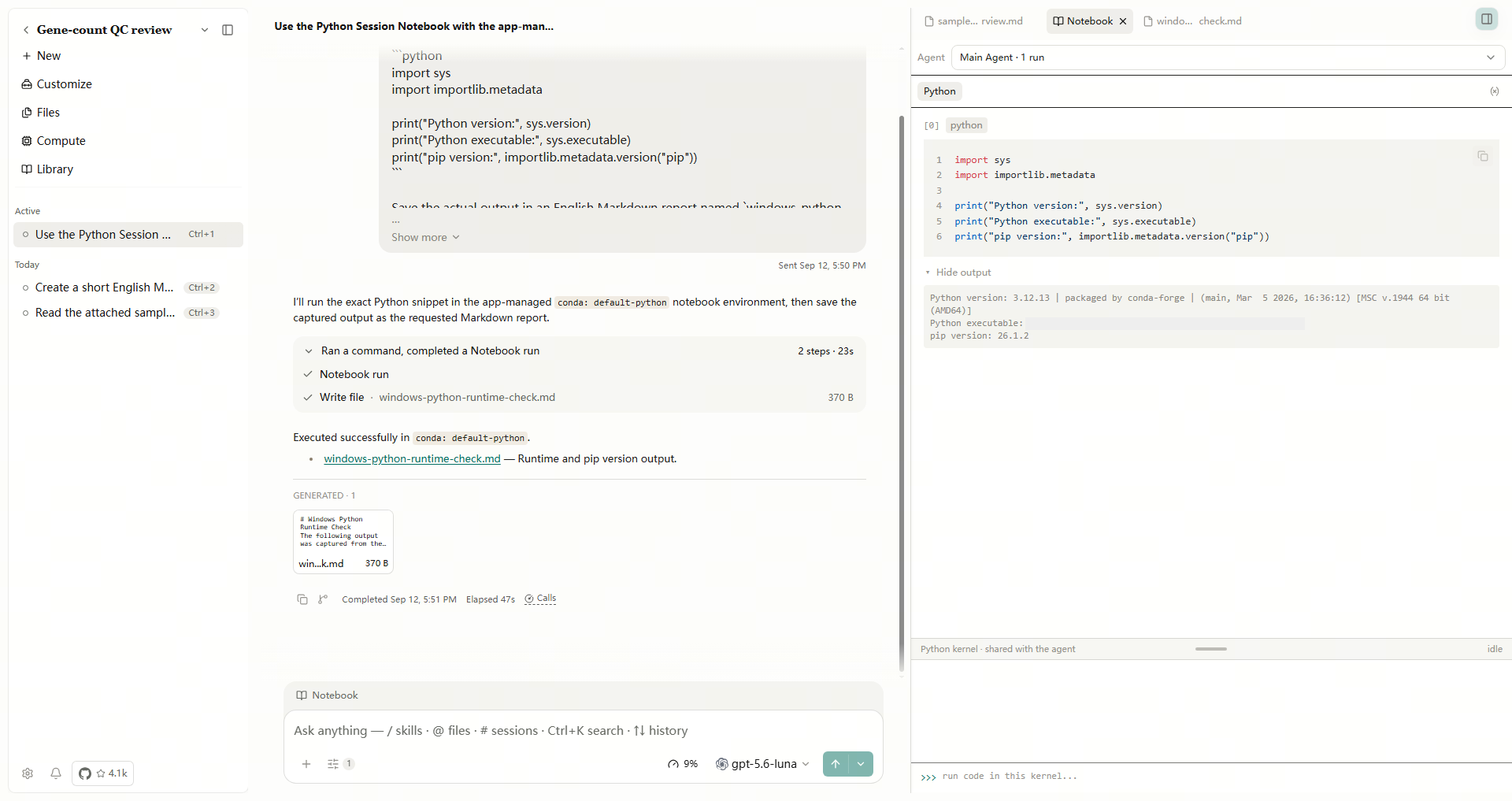Viewport: 1512px width, 801px height.
Task: Go back using the arrow beside Gene-count QC review
Action: point(26,30)
